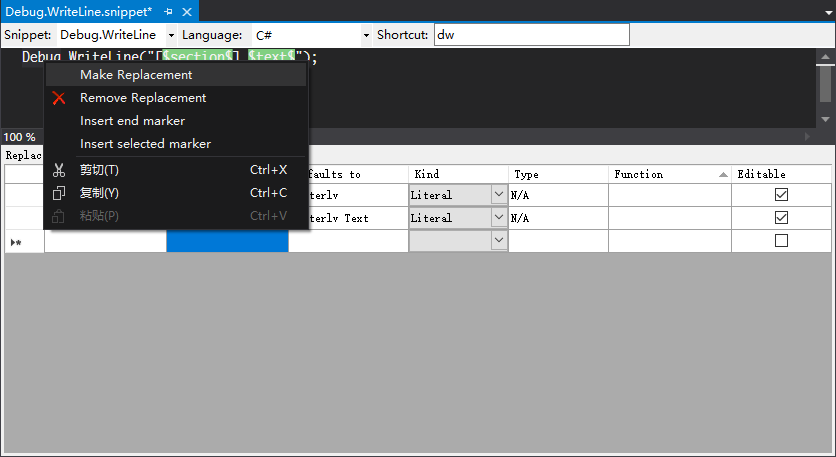Uncheck Editable checkbox in second row
This screenshot has width=836, height=457.
[781, 217]
